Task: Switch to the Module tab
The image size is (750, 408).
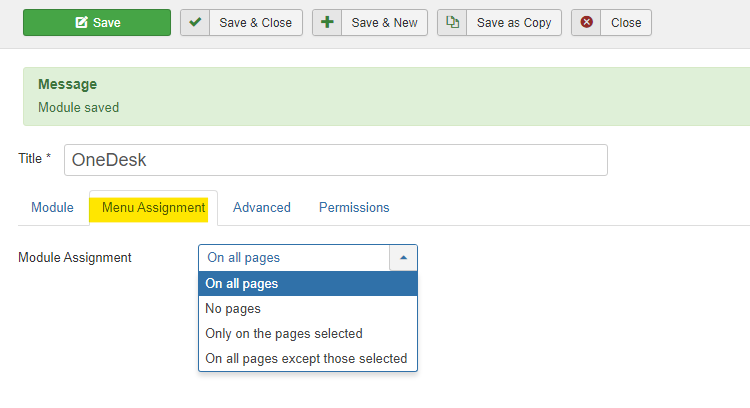Action: 52,208
